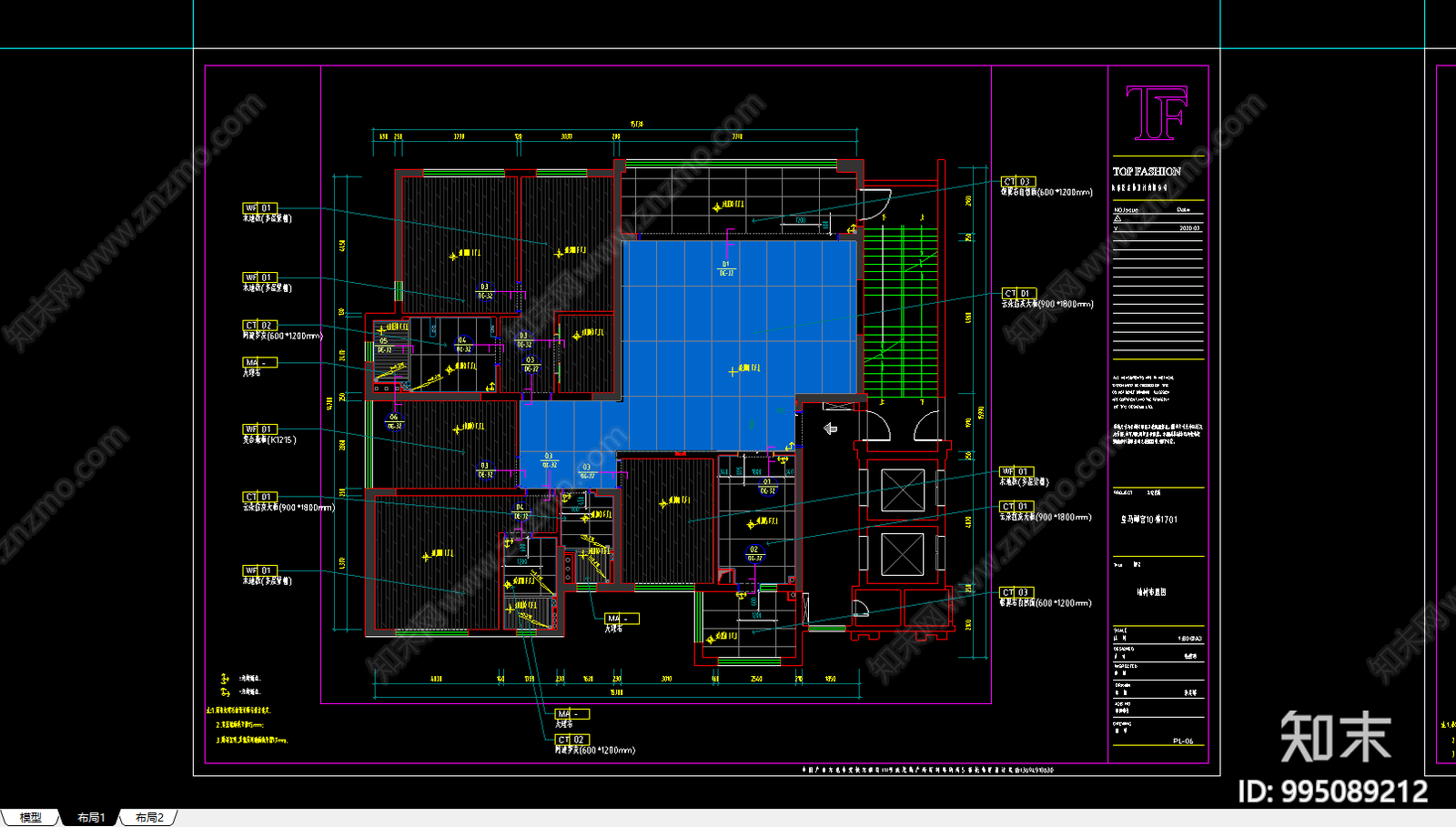1456x827 pixels.
Task: Select the entrance arrow symbol in the plan
Action: click(x=830, y=429)
